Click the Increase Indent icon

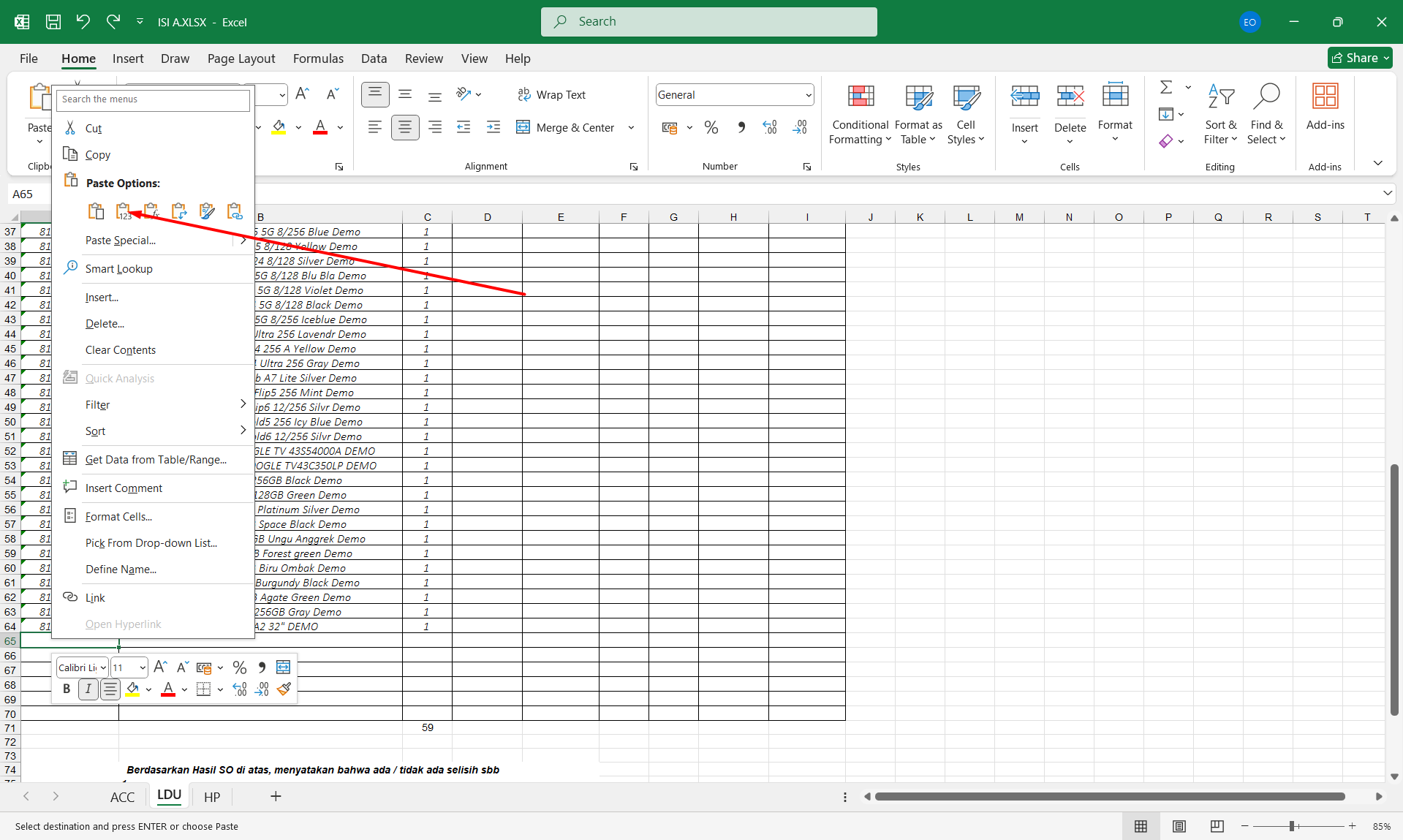click(x=493, y=128)
